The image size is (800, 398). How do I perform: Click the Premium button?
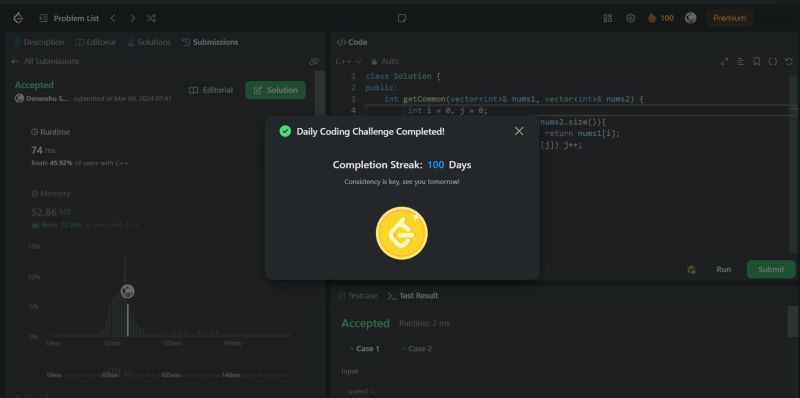pos(729,18)
